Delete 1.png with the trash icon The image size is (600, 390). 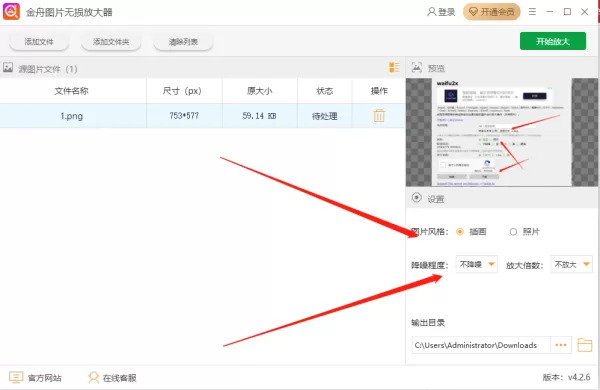coord(379,116)
